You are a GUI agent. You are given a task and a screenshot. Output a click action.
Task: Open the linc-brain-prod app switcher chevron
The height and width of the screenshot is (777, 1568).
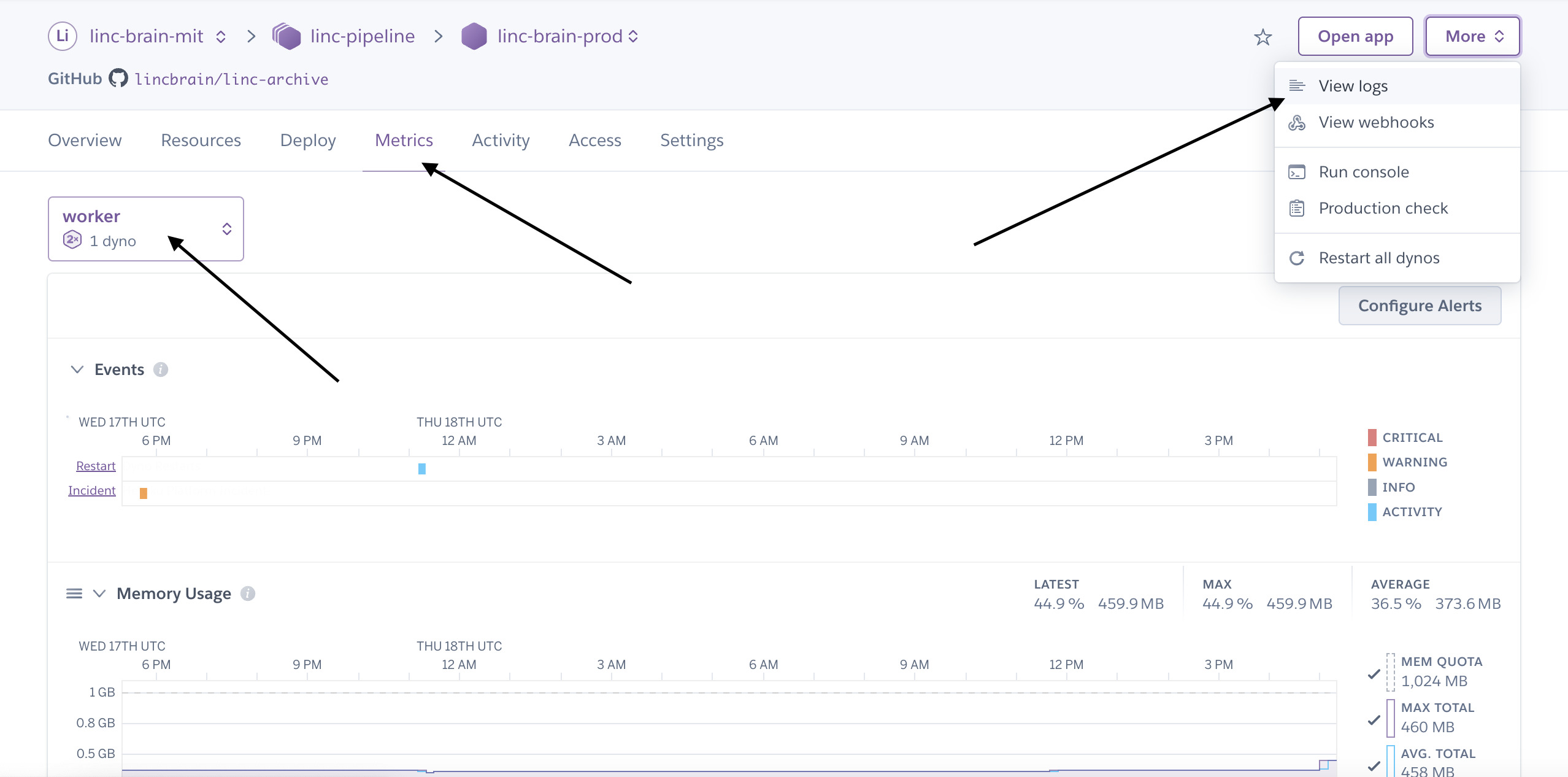click(633, 36)
